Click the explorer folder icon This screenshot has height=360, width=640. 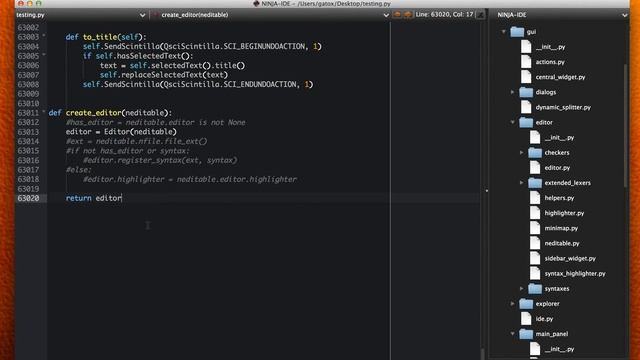coord(526,303)
